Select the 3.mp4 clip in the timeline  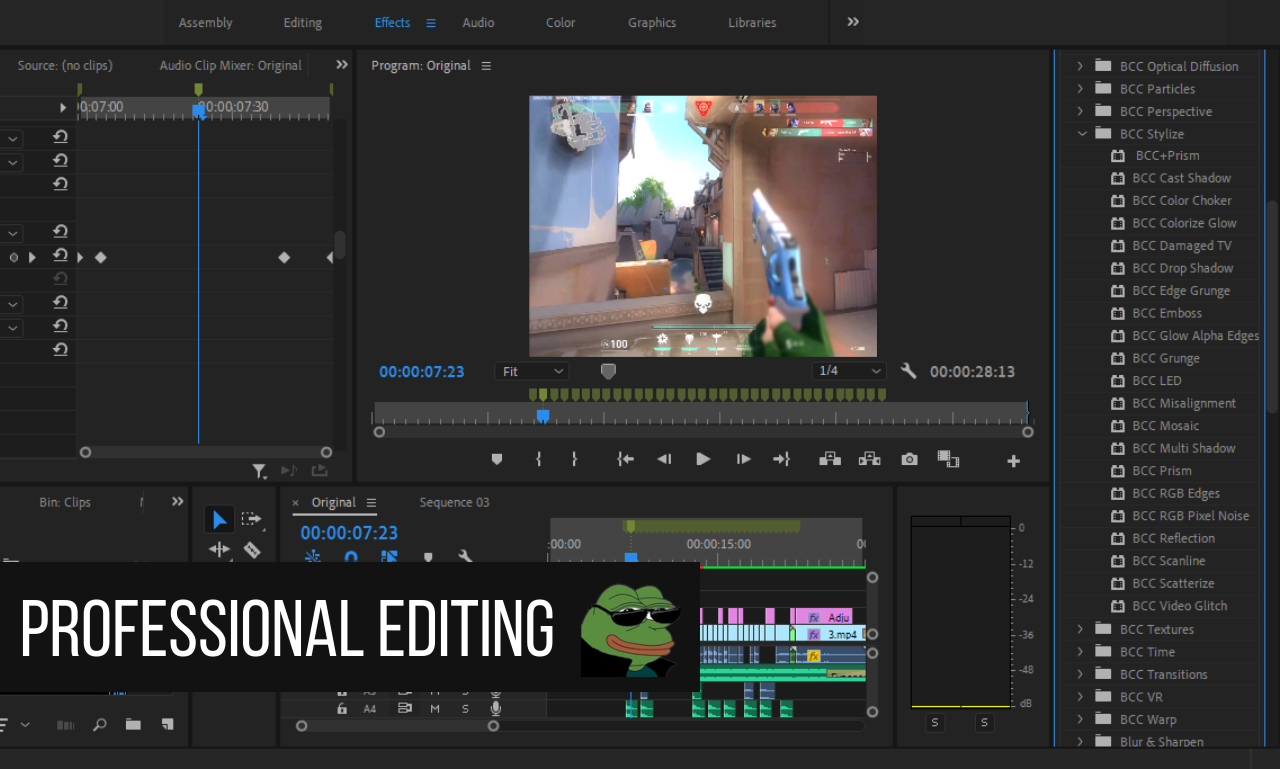(x=832, y=634)
